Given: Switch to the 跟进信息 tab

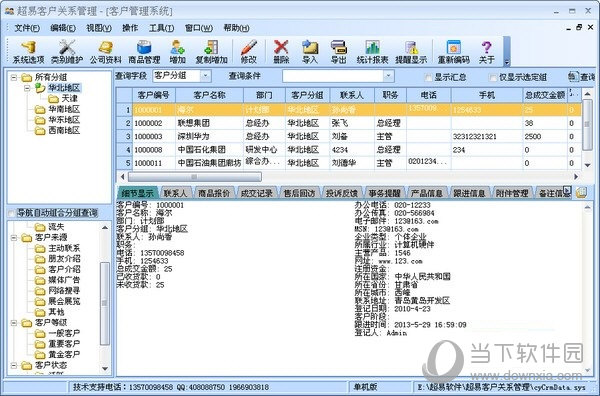Looking at the screenshot, I should [469, 193].
